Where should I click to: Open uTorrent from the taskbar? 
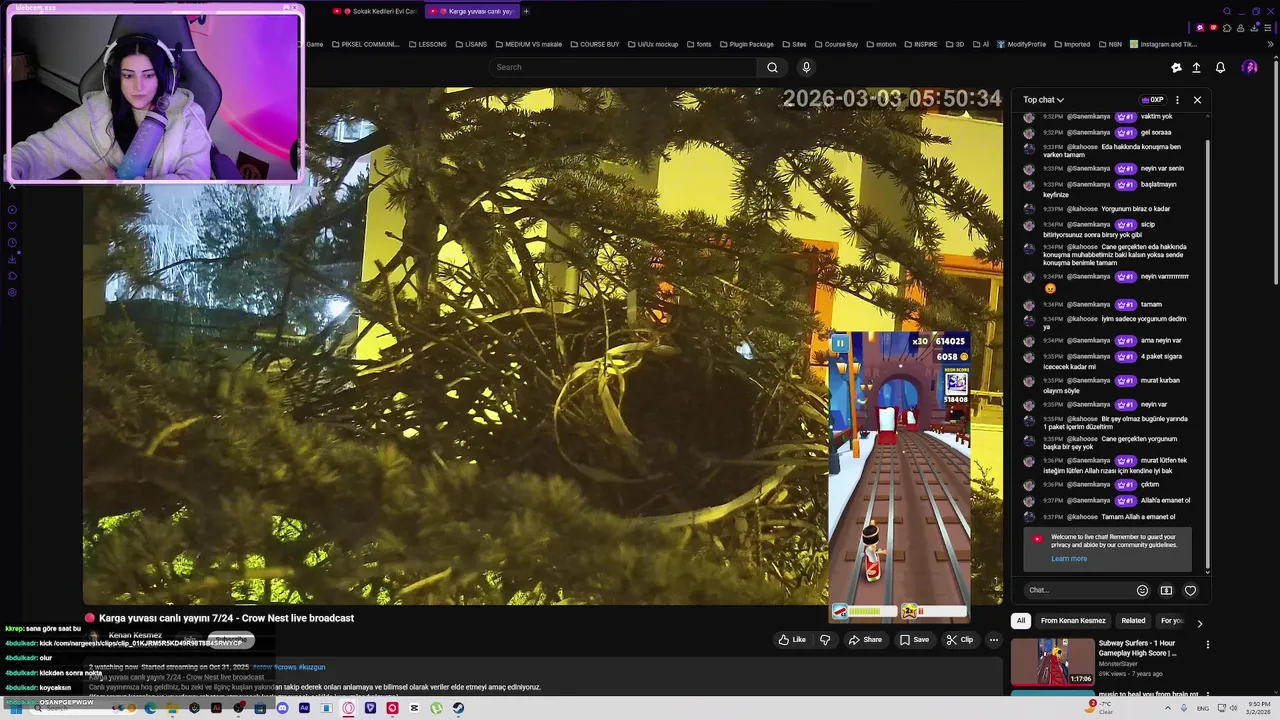tap(436, 708)
